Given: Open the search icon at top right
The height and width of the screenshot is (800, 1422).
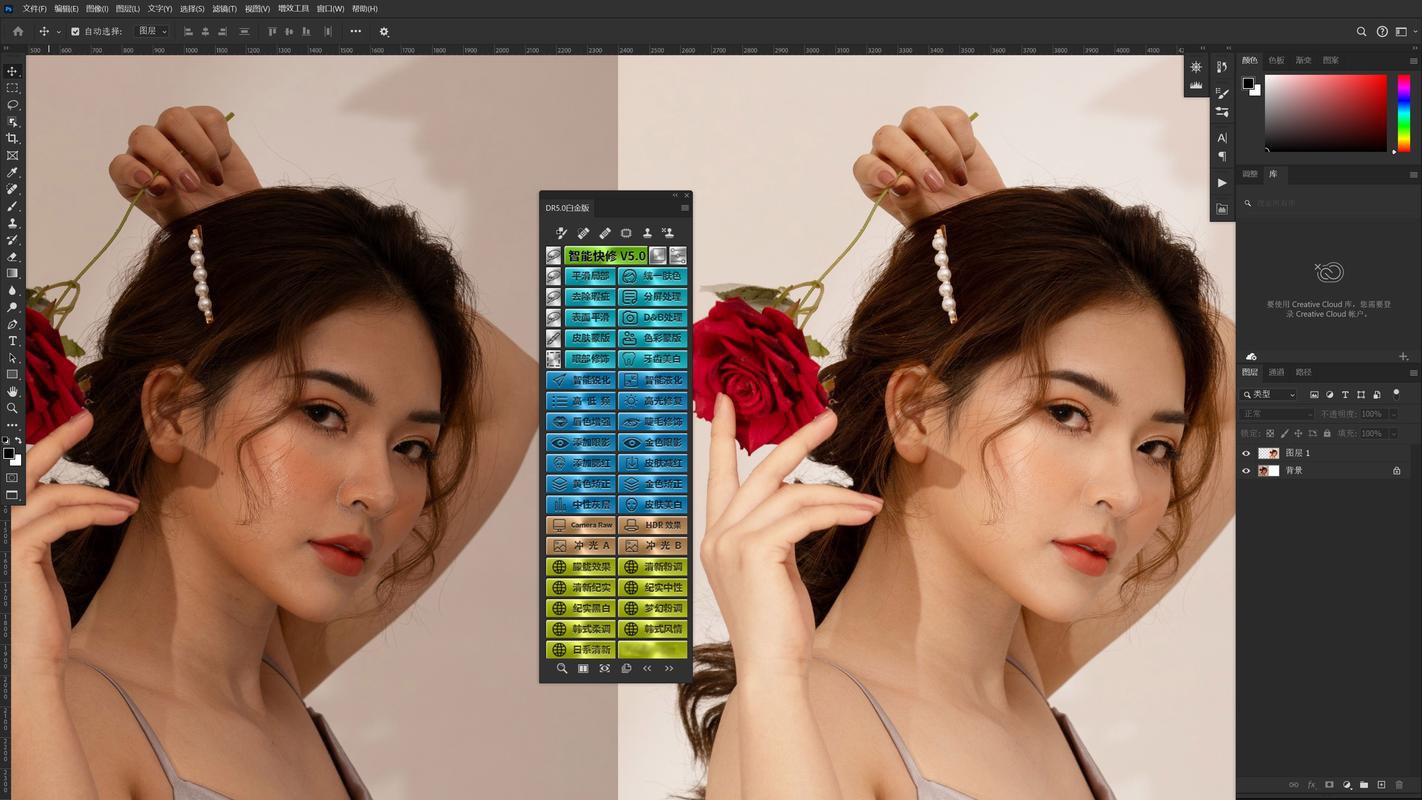Looking at the screenshot, I should pos(1361,31).
